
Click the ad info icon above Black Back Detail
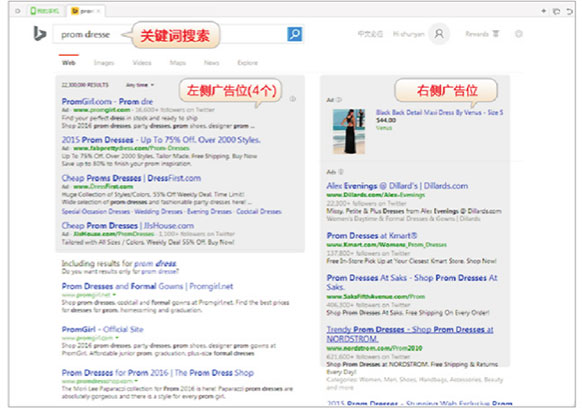point(339,100)
